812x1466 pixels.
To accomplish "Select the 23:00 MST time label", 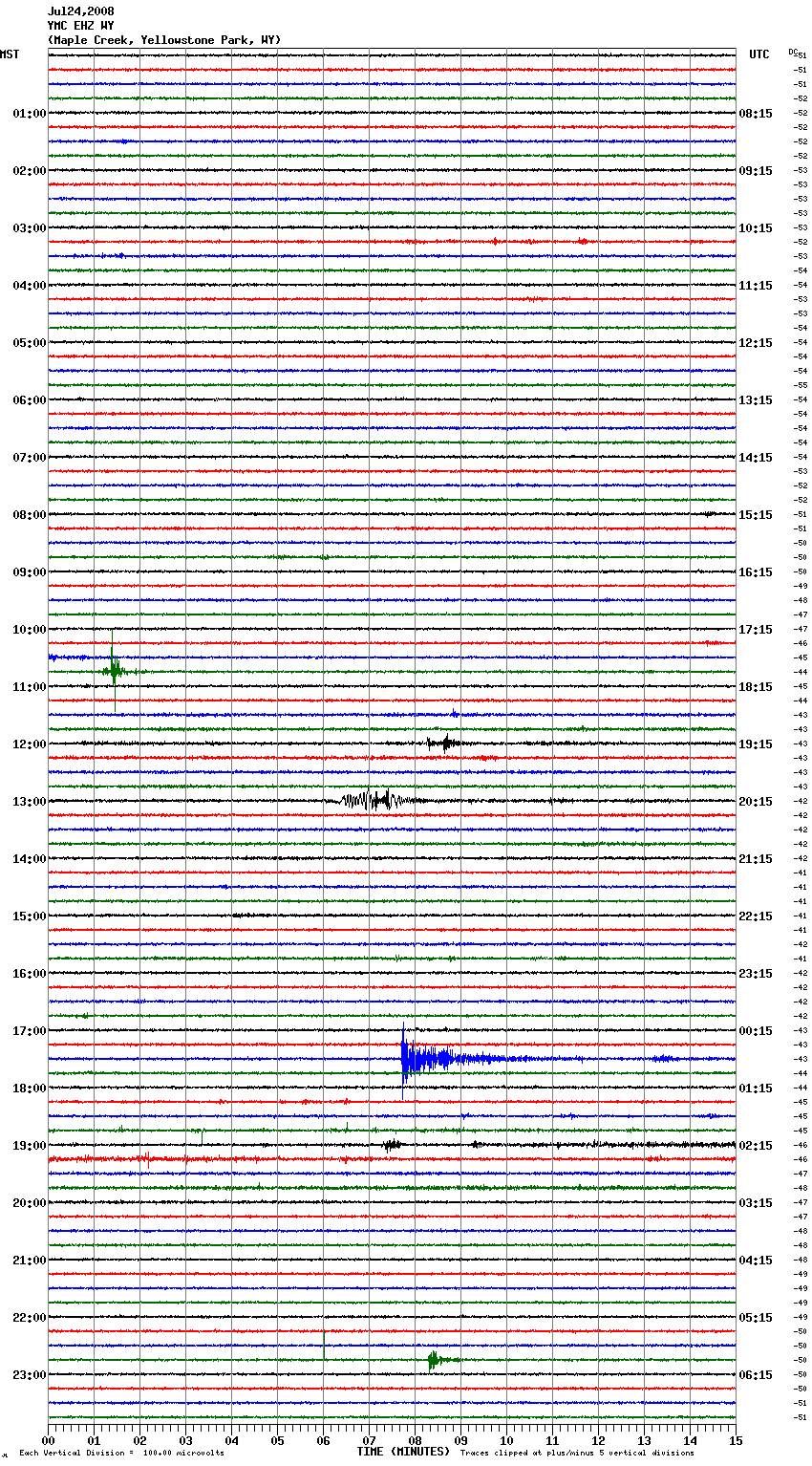I will pyautogui.click(x=29, y=1375).
